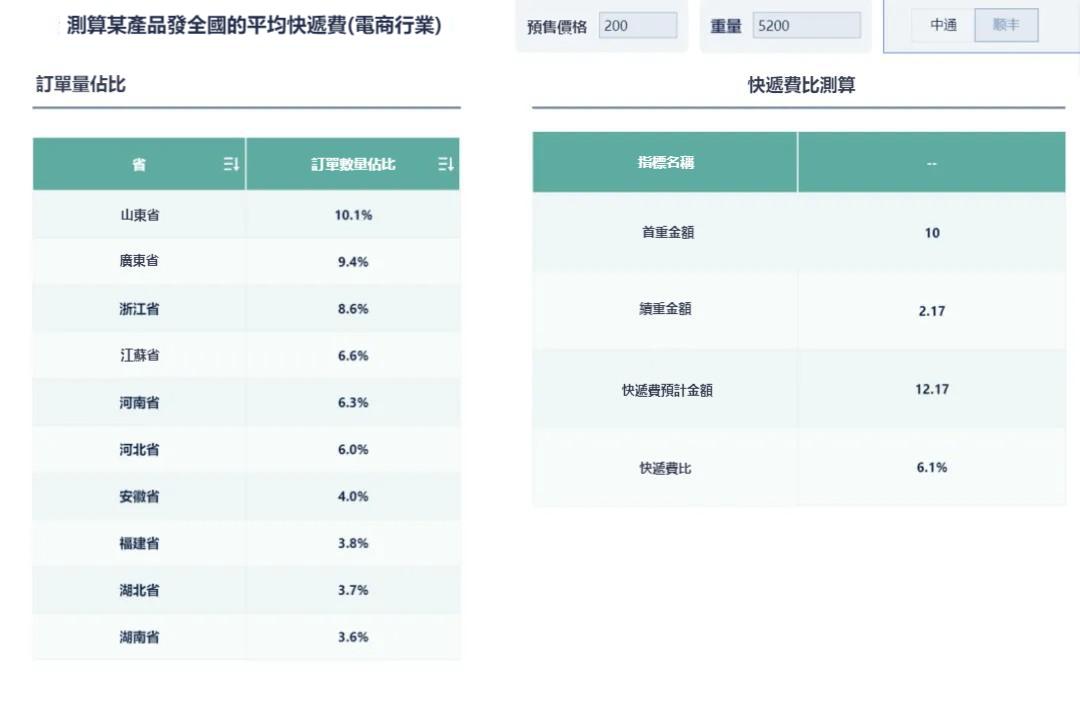The width and height of the screenshot is (1080, 715).
Task: Click the 快遞費比測算 section heading
Action: tap(802, 85)
